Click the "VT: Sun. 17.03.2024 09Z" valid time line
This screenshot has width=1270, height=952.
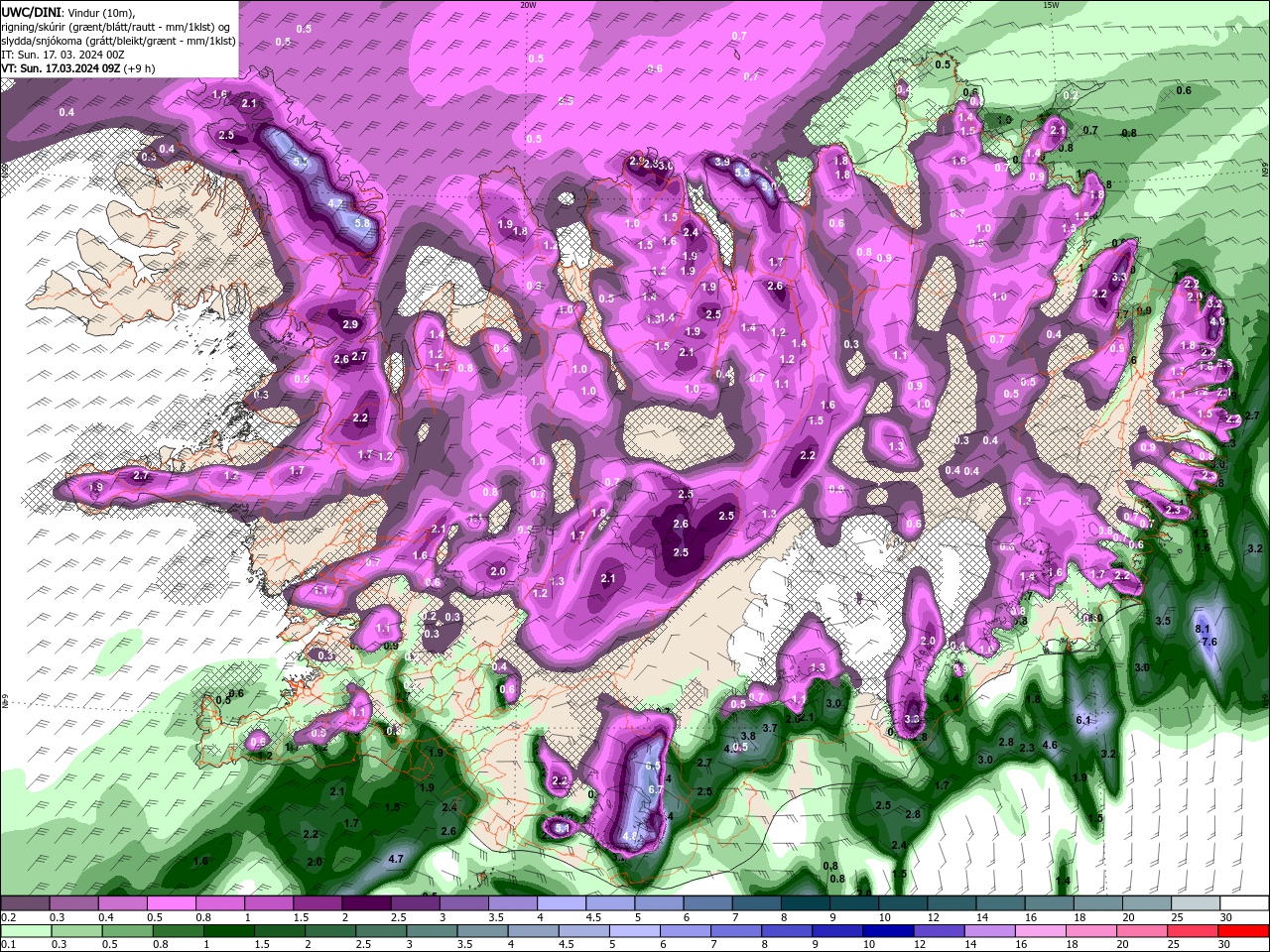[x=62, y=68]
